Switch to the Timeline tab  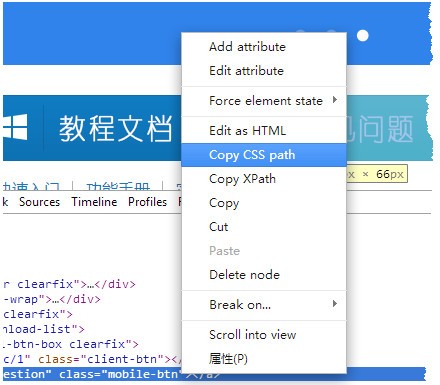(94, 202)
